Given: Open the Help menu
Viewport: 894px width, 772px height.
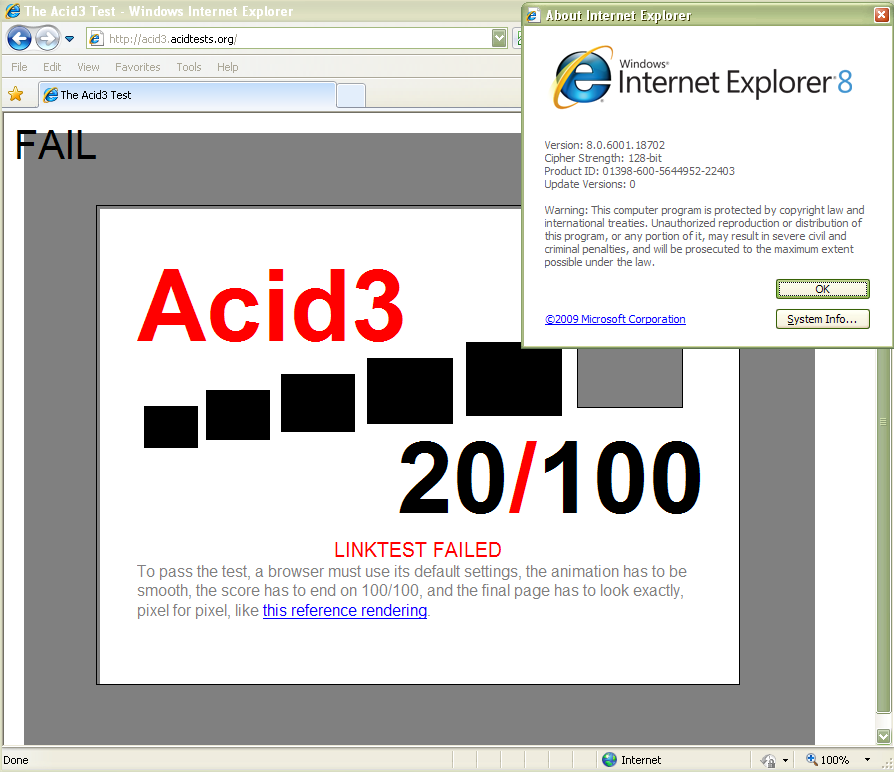Looking at the screenshot, I should tap(227, 67).
